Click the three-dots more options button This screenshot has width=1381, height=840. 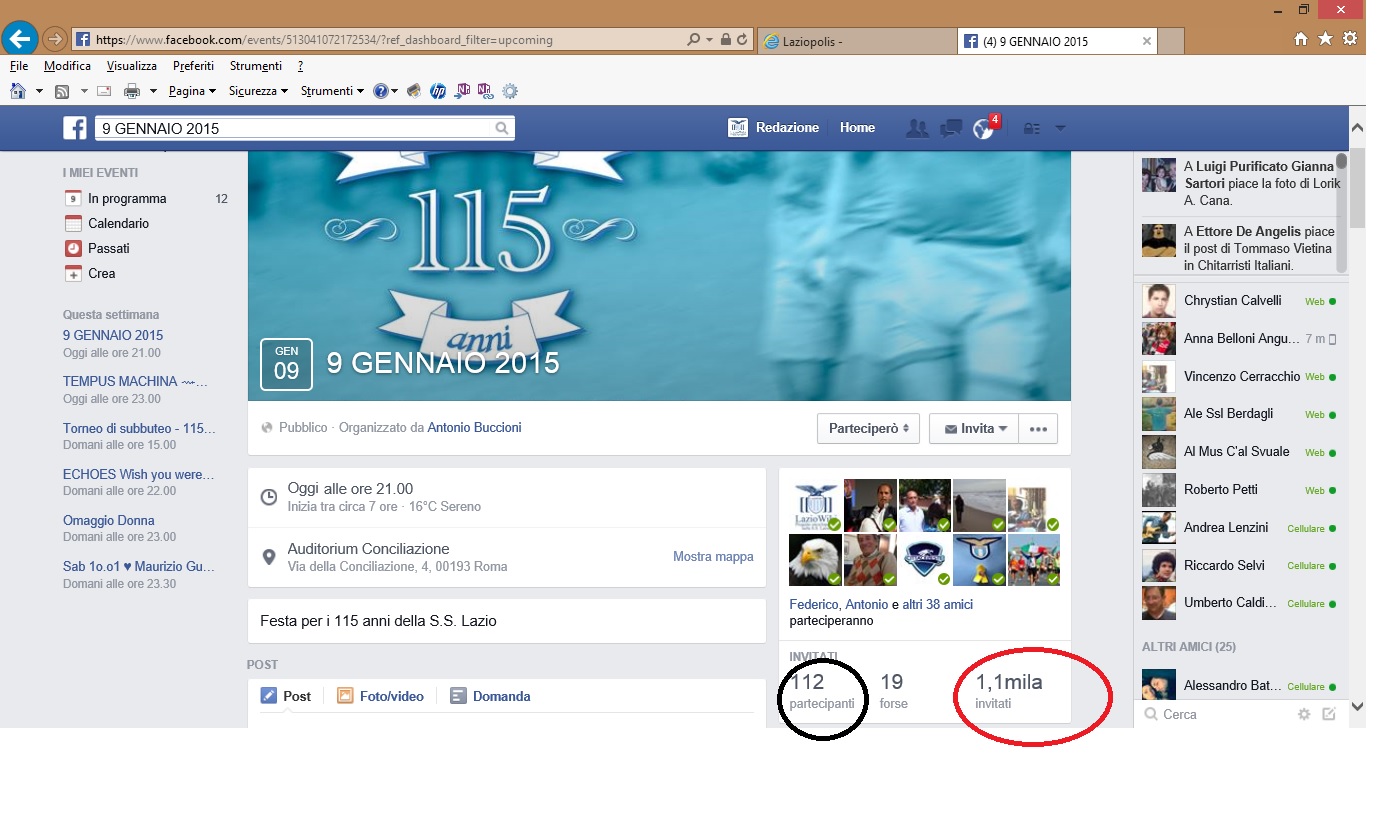tap(1038, 429)
